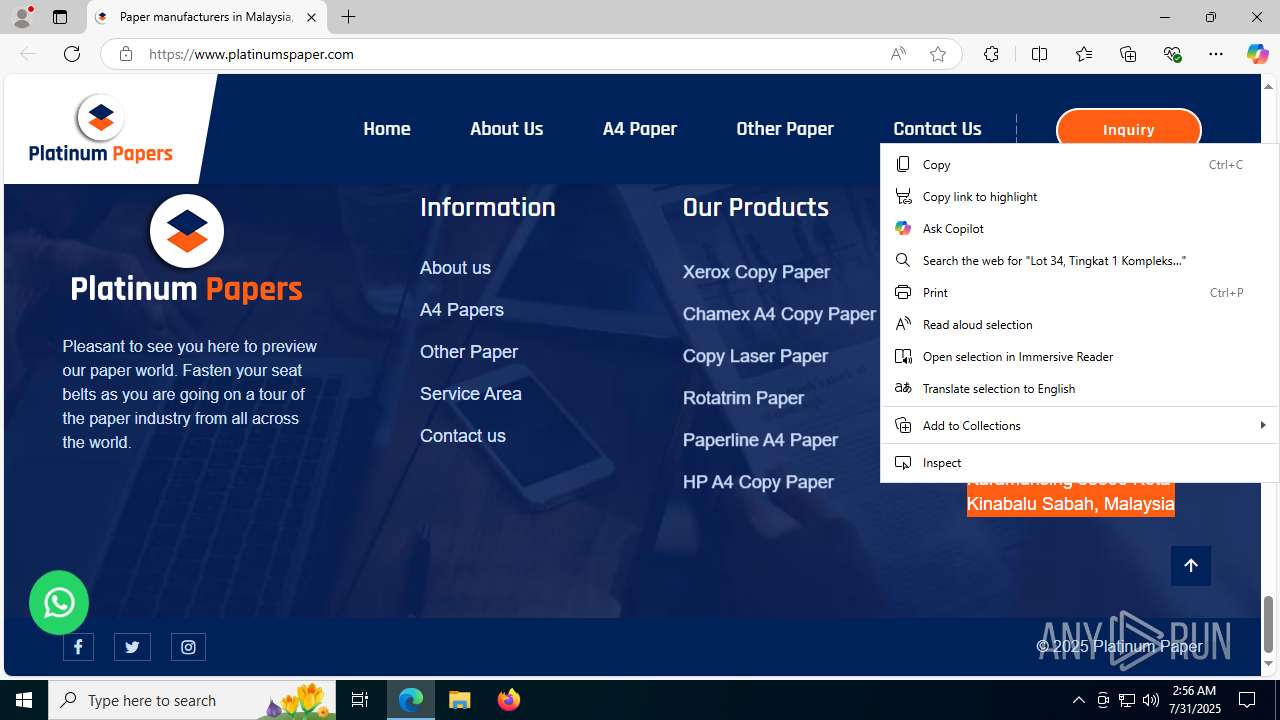Select Copy in the context menu
1280x720 pixels.
(1080, 164)
